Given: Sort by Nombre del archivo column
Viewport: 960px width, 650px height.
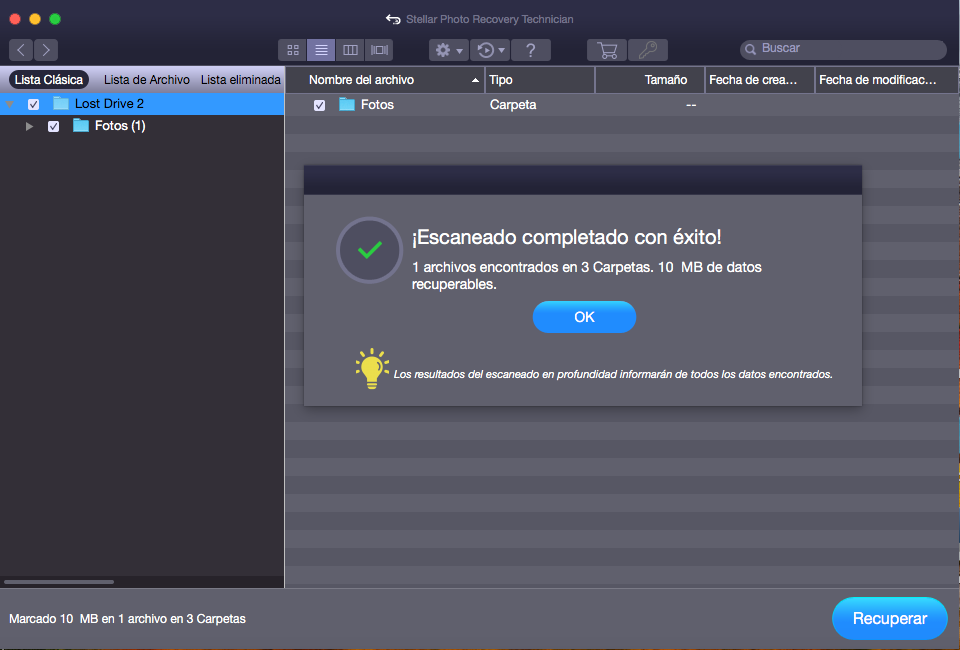Looking at the screenshot, I should pyautogui.click(x=386, y=80).
